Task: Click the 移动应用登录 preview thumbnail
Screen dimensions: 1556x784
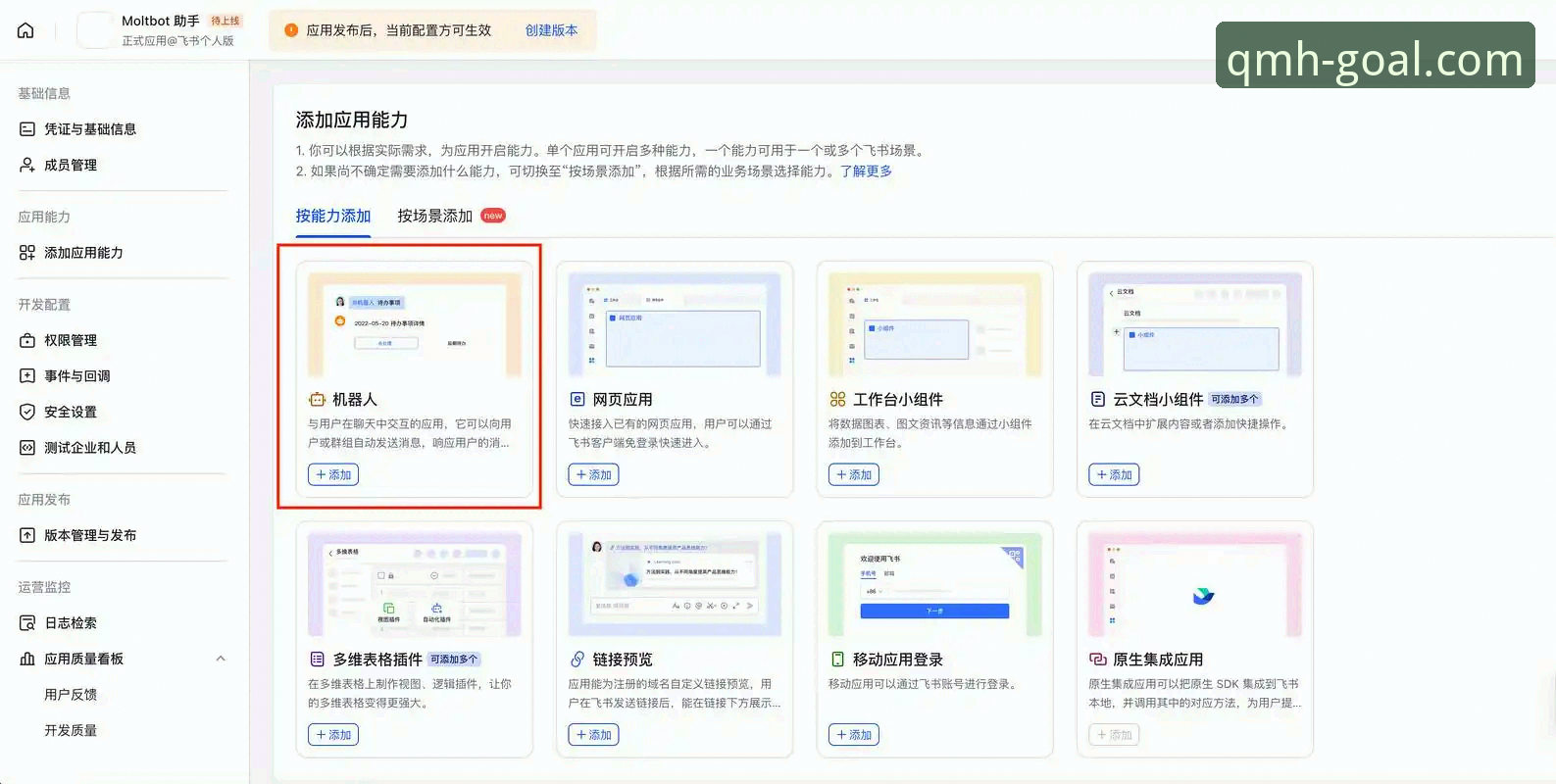Action: point(935,584)
